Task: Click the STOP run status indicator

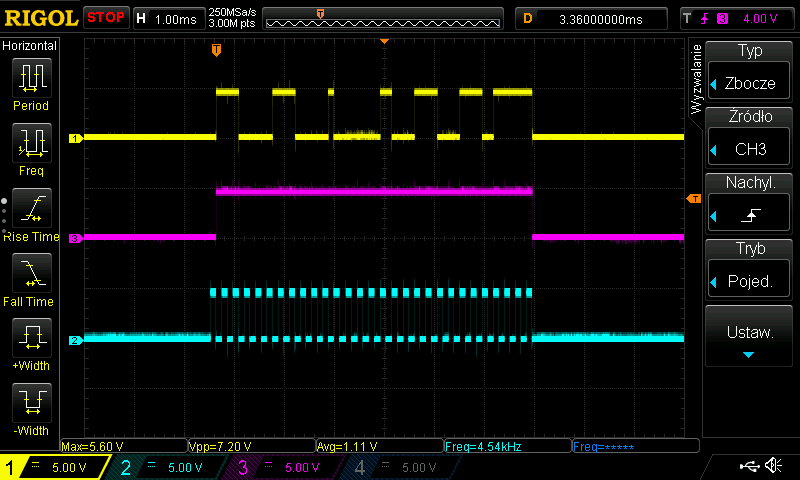Action: tap(106, 18)
